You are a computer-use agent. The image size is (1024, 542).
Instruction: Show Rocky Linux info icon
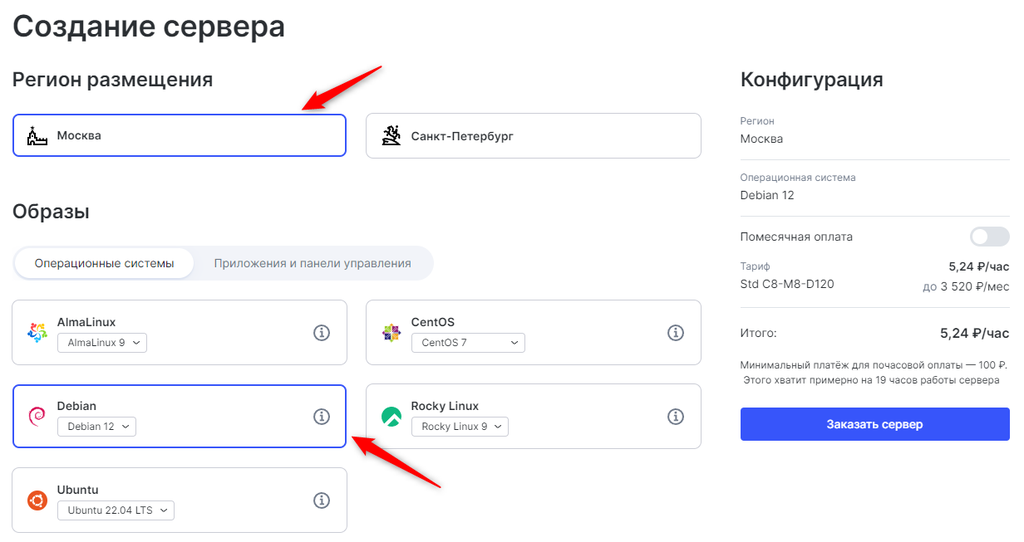point(675,416)
